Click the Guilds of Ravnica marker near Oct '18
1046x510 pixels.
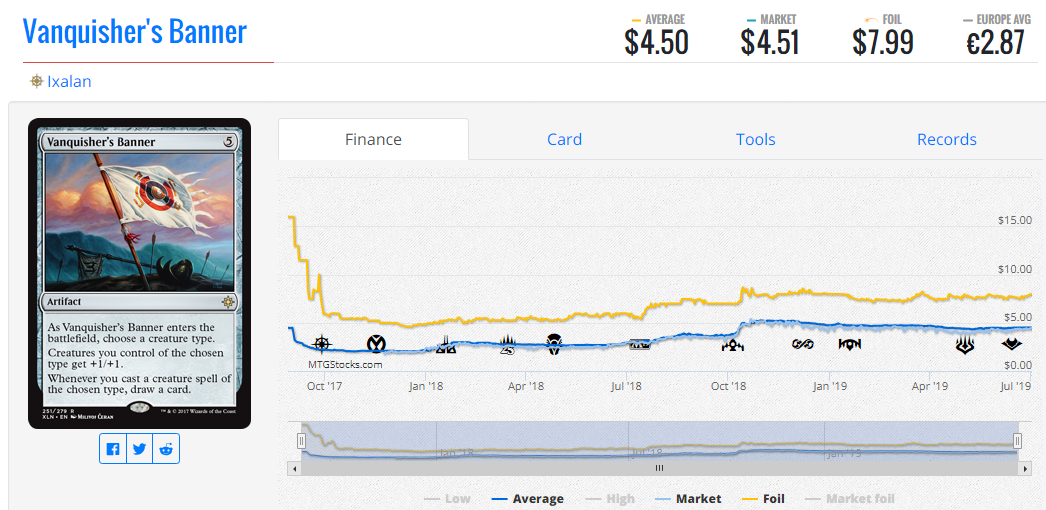732,345
